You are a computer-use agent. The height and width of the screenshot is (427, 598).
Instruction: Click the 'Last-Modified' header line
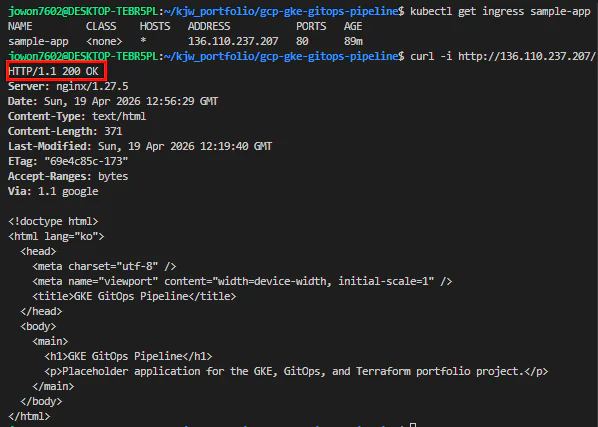[x=140, y=146]
